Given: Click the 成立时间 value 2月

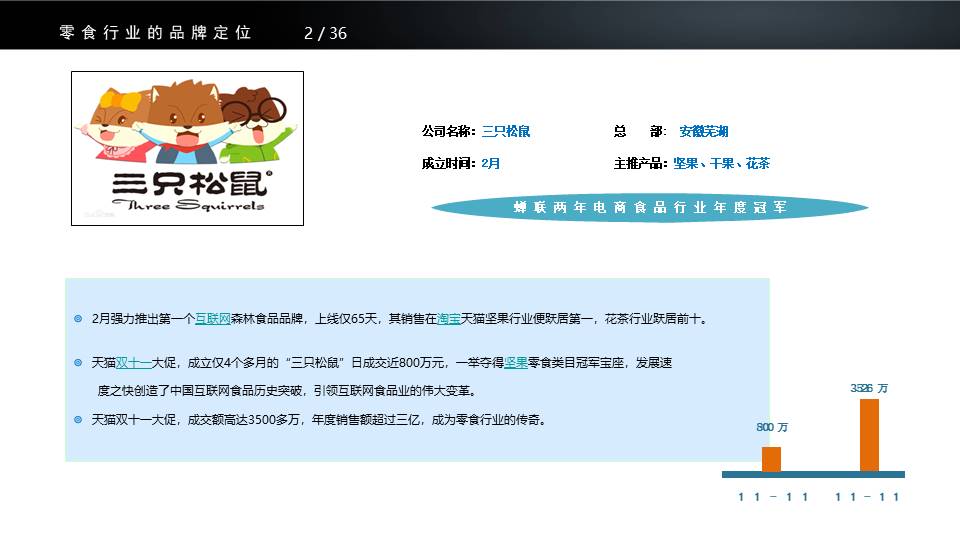Looking at the screenshot, I should click(x=490, y=163).
